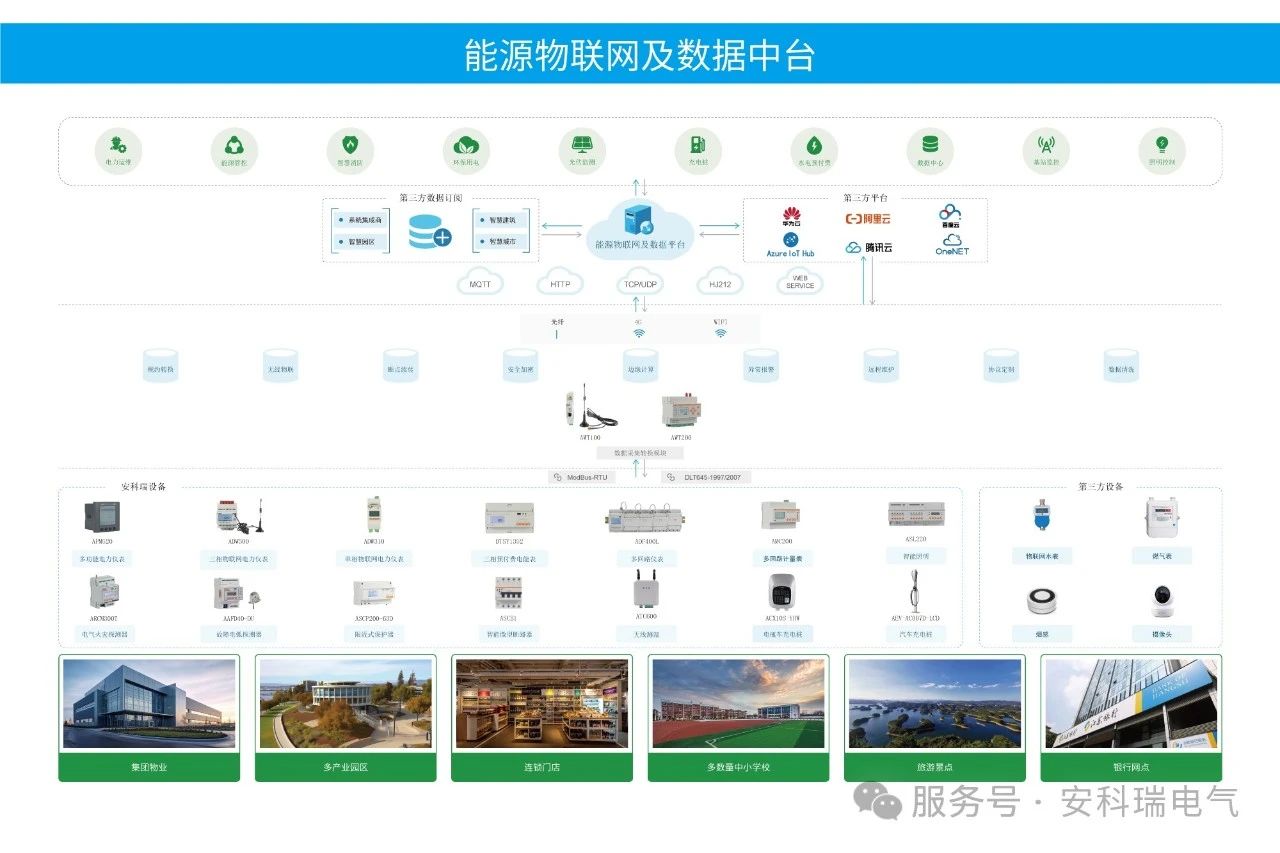Viewport: 1280px width, 853px height.
Task: Click the 充电桩 charging pile icon
Action: click(698, 144)
